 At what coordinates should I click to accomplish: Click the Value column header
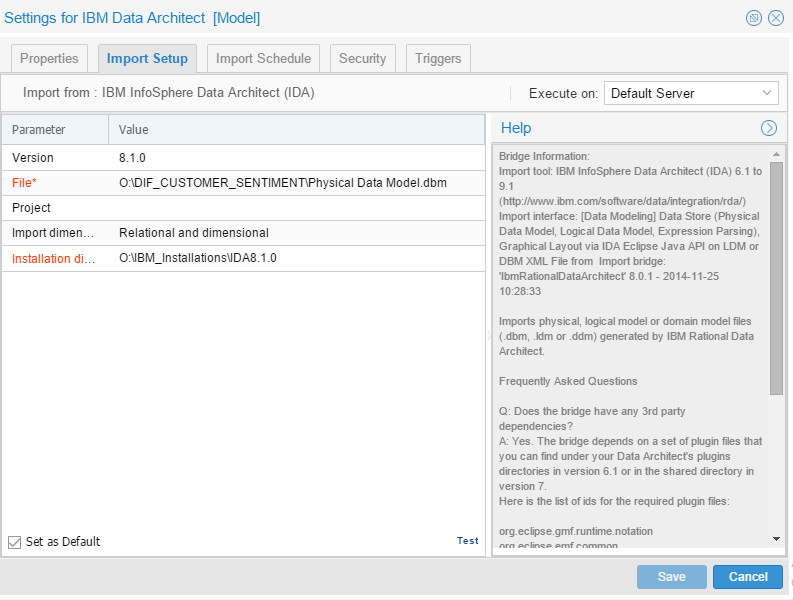click(297, 130)
